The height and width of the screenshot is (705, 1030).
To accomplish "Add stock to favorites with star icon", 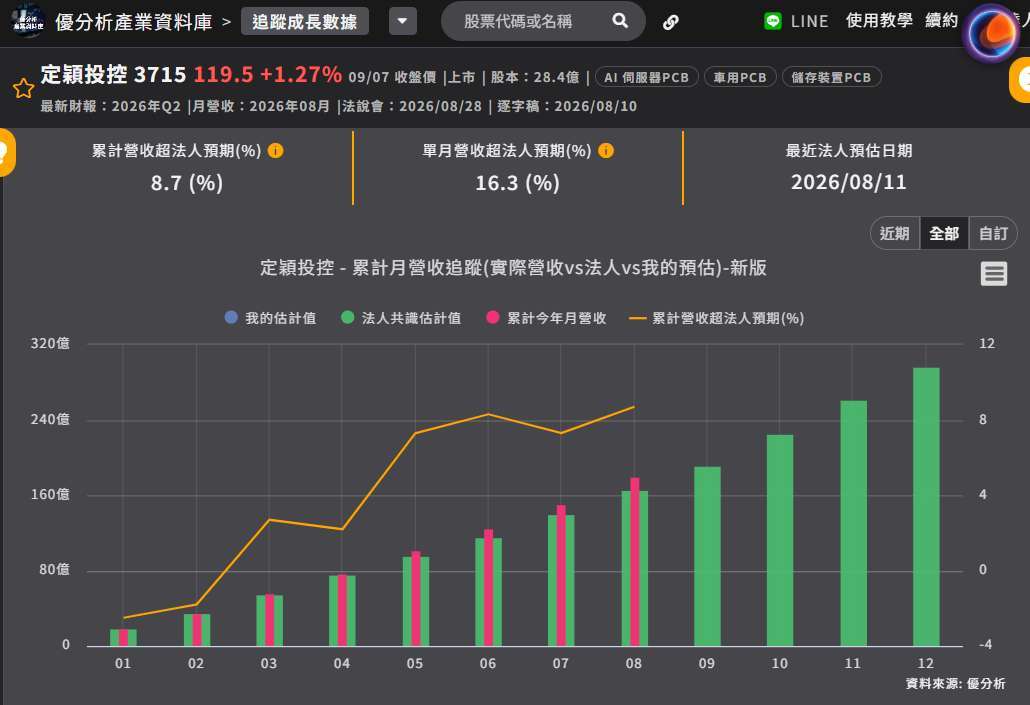I will tap(24, 88).
